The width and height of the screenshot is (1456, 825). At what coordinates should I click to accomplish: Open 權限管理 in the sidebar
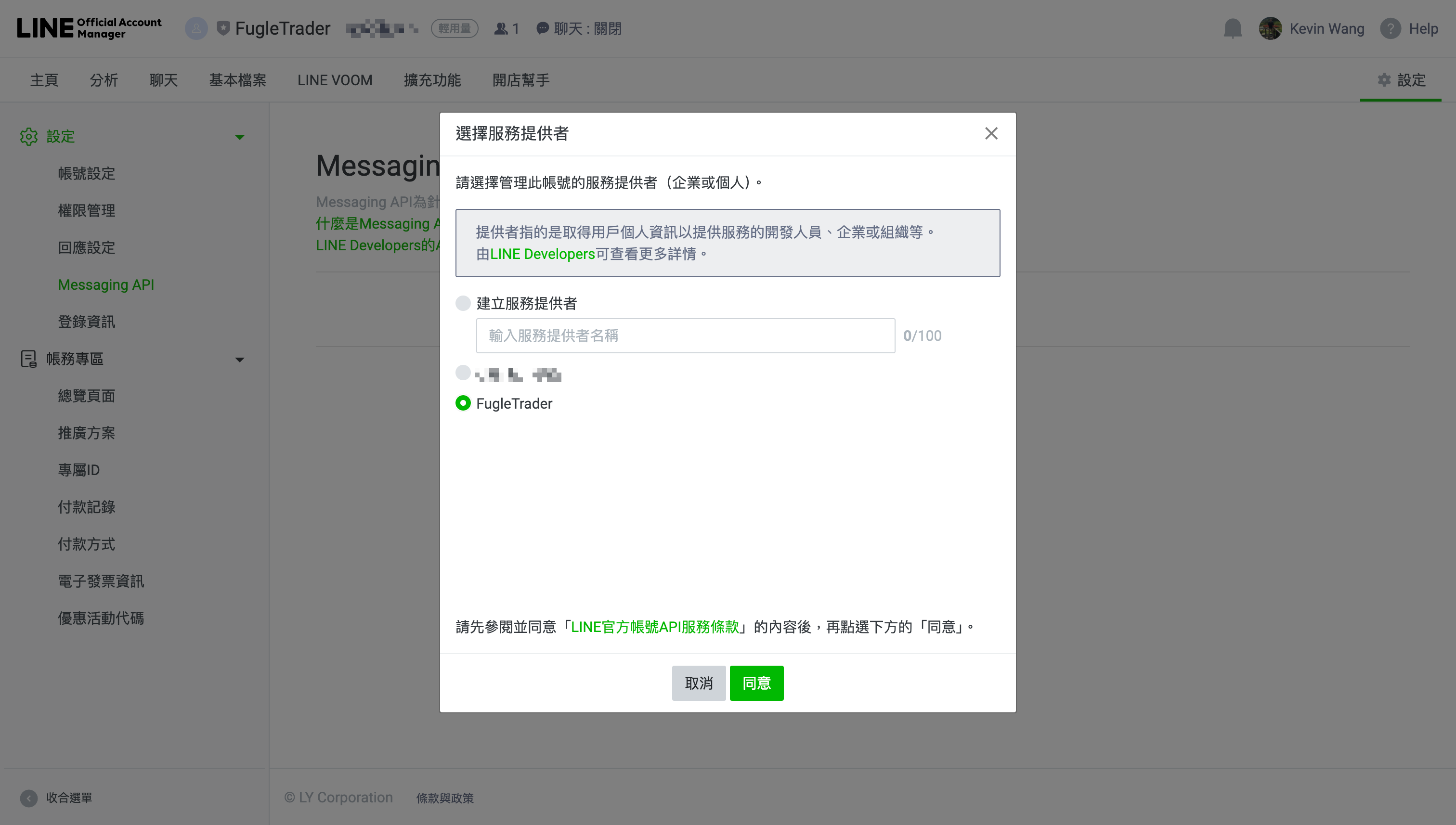[x=87, y=210]
